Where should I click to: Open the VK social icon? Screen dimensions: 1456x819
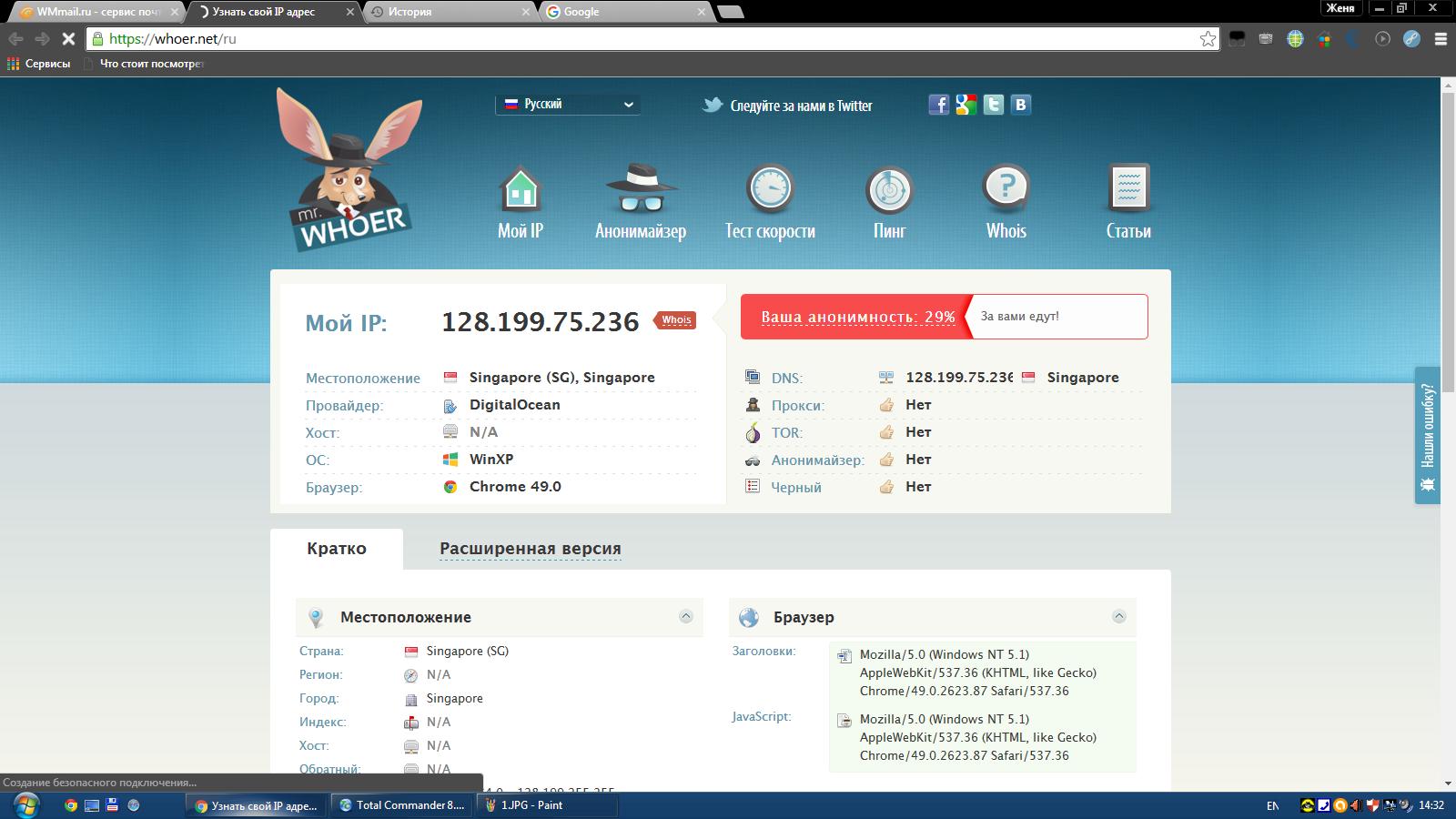[x=1020, y=105]
